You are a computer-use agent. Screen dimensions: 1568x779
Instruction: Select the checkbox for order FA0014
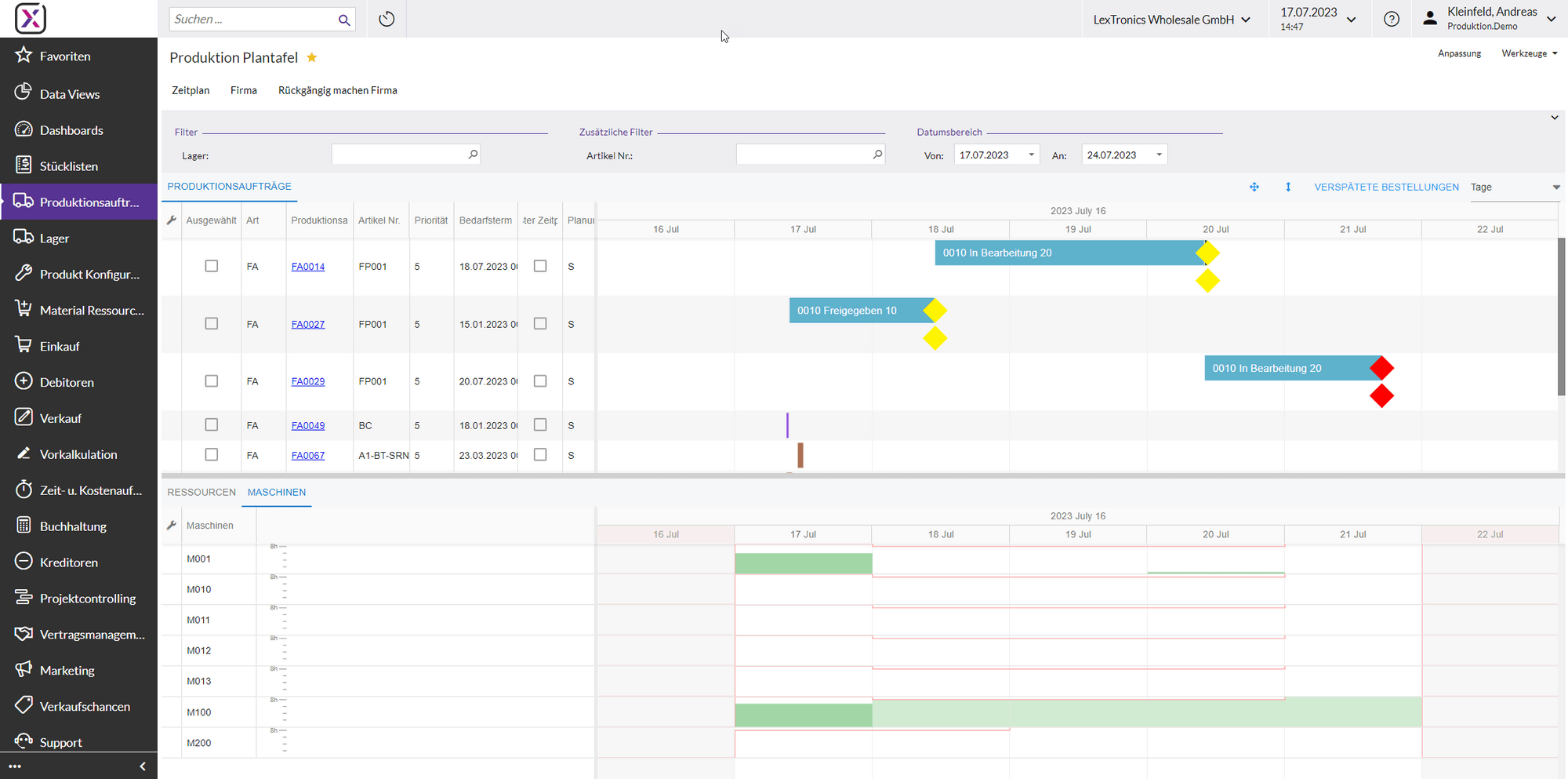pos(212,266)
